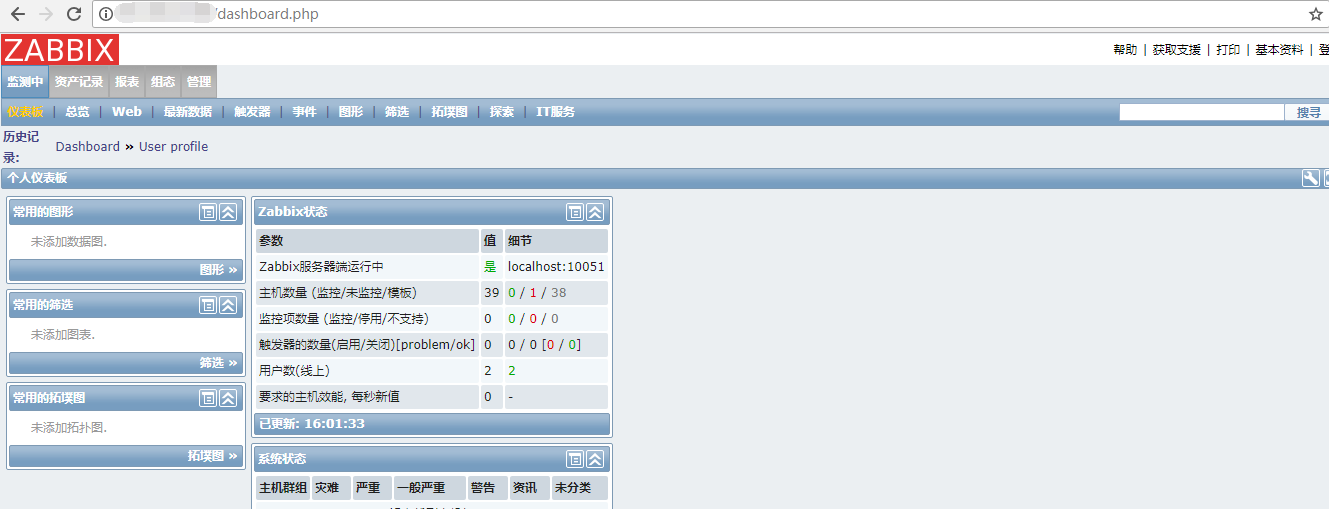Select the 组态 main tab
The height and width of the screenshot is (509, 1329).
coord(163,82)
